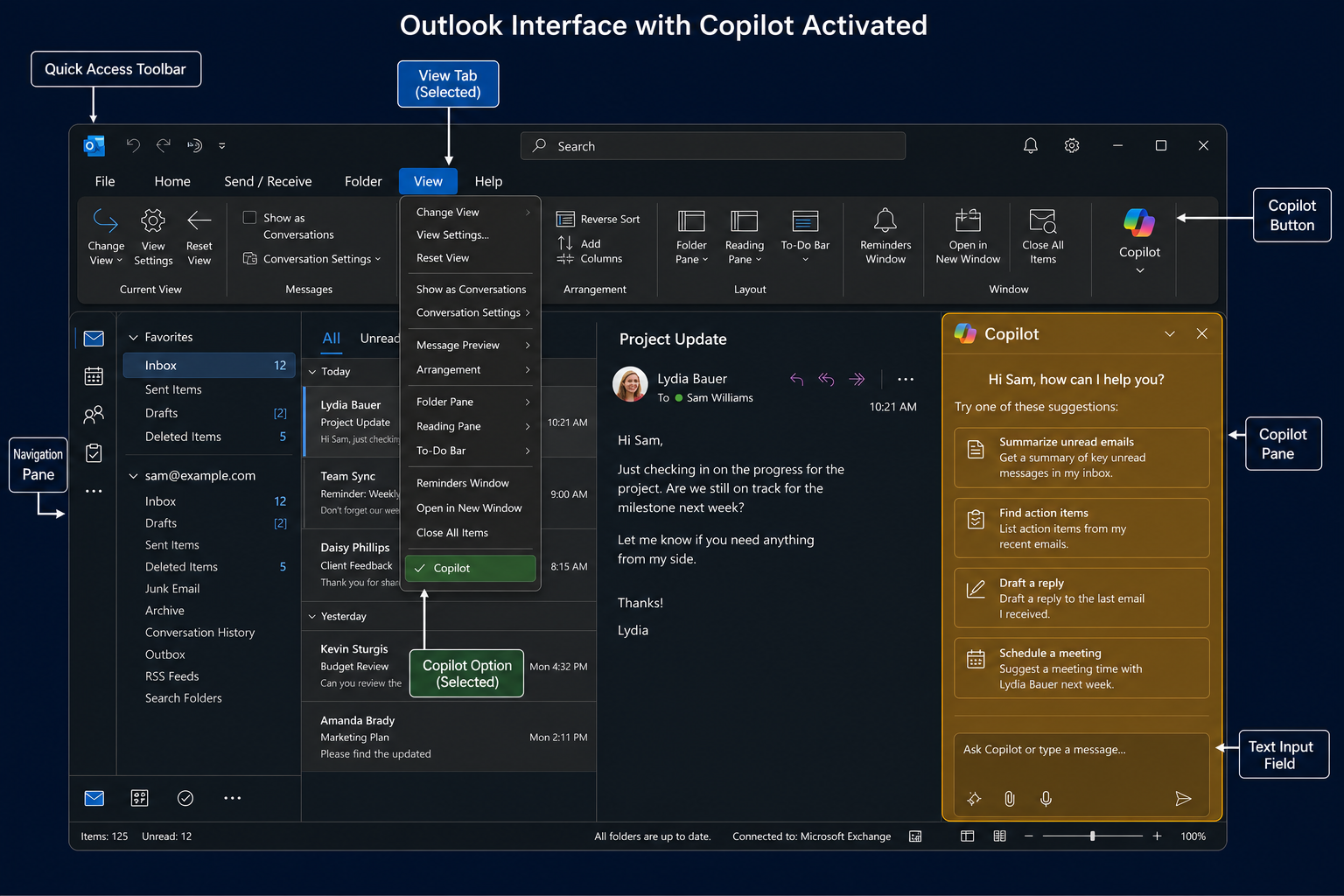This screenshot has width=1344, height=896.
Task: Open the File tab
Action: pos(105,181)
